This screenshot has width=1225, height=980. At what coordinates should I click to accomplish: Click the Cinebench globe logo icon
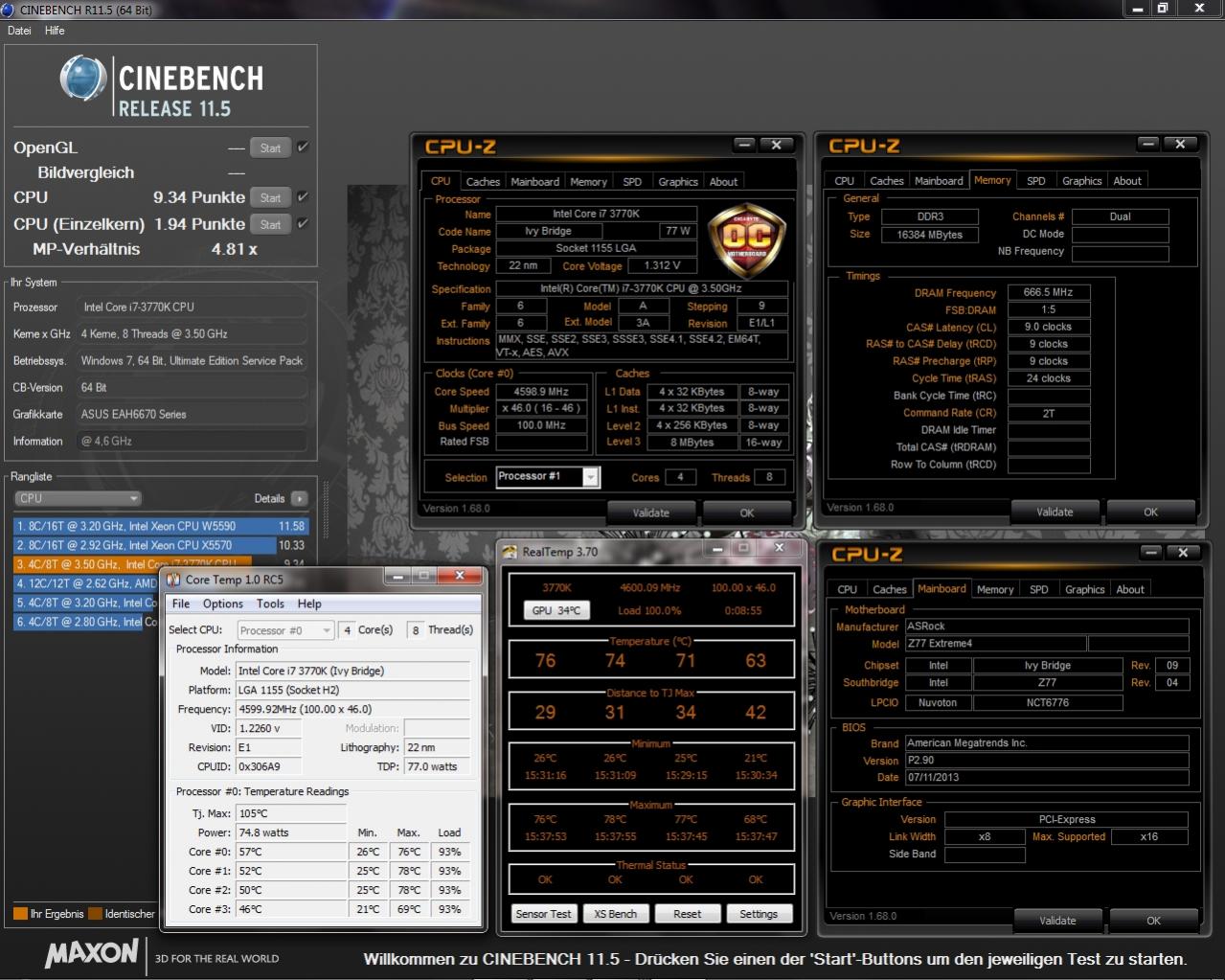tap(83, 80)
